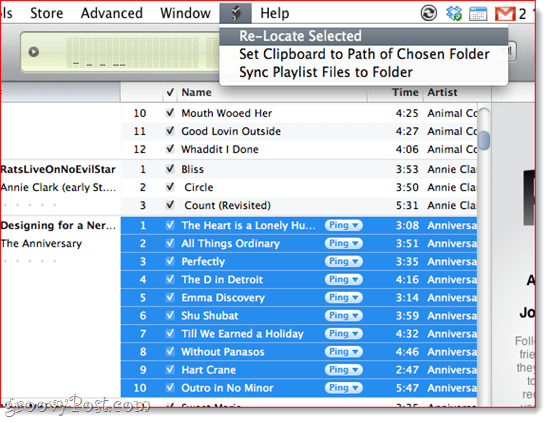Open the Dropbox icon in menu bar

click(x=454, y=14)
